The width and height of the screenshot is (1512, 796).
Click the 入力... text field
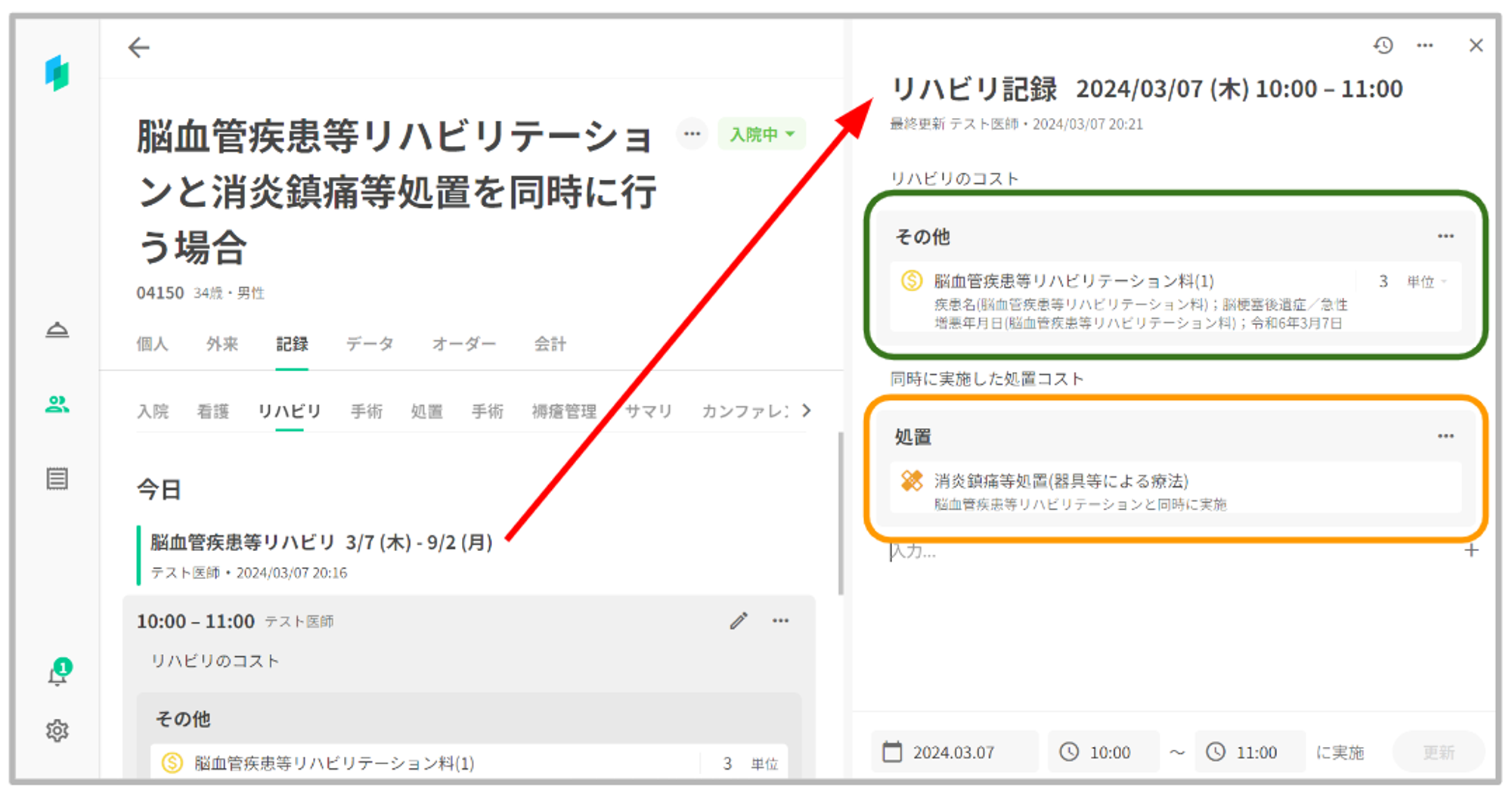(1172, 551)
